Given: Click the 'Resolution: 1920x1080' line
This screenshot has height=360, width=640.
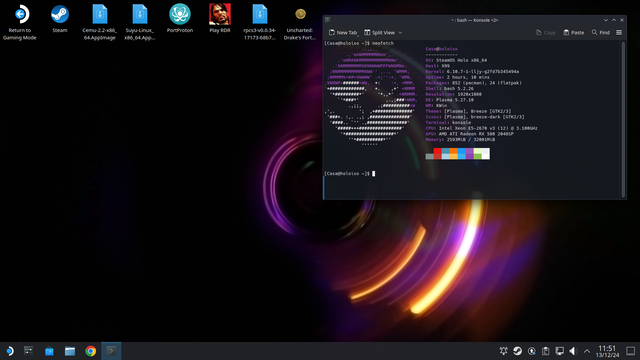Looking at the screenshot, I should coord(453,94).
